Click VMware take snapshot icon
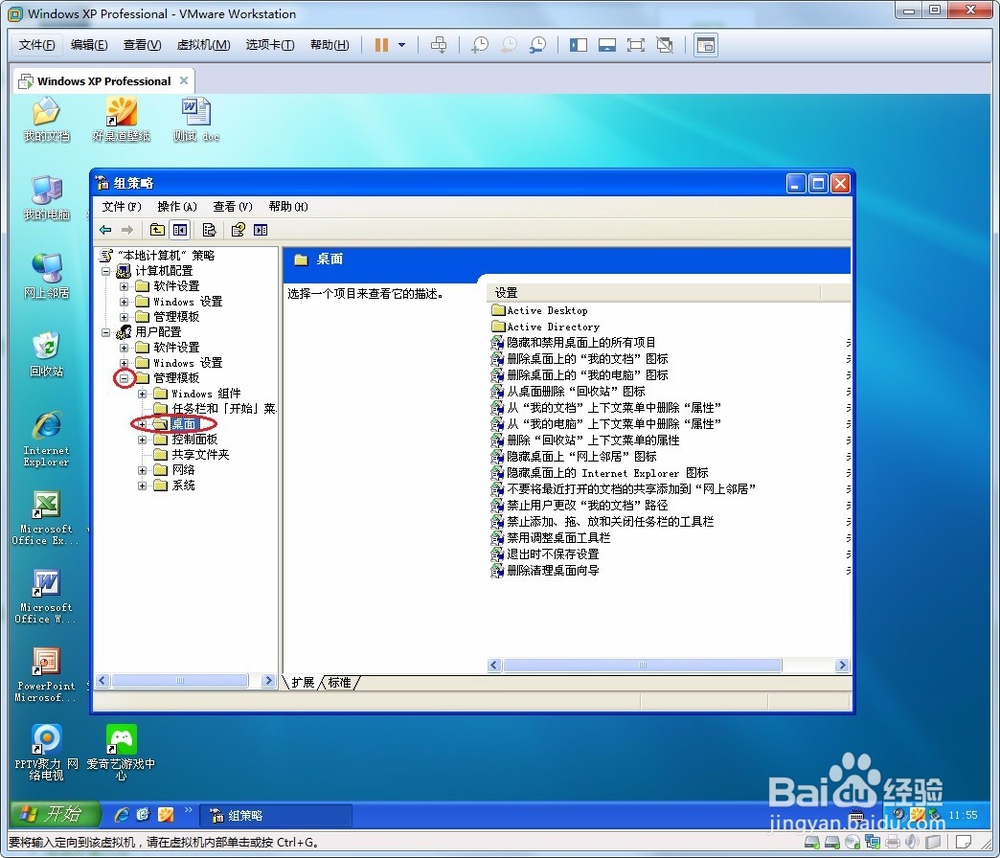This screenshot has width=1000, height=858. click(x=480, y=45)
